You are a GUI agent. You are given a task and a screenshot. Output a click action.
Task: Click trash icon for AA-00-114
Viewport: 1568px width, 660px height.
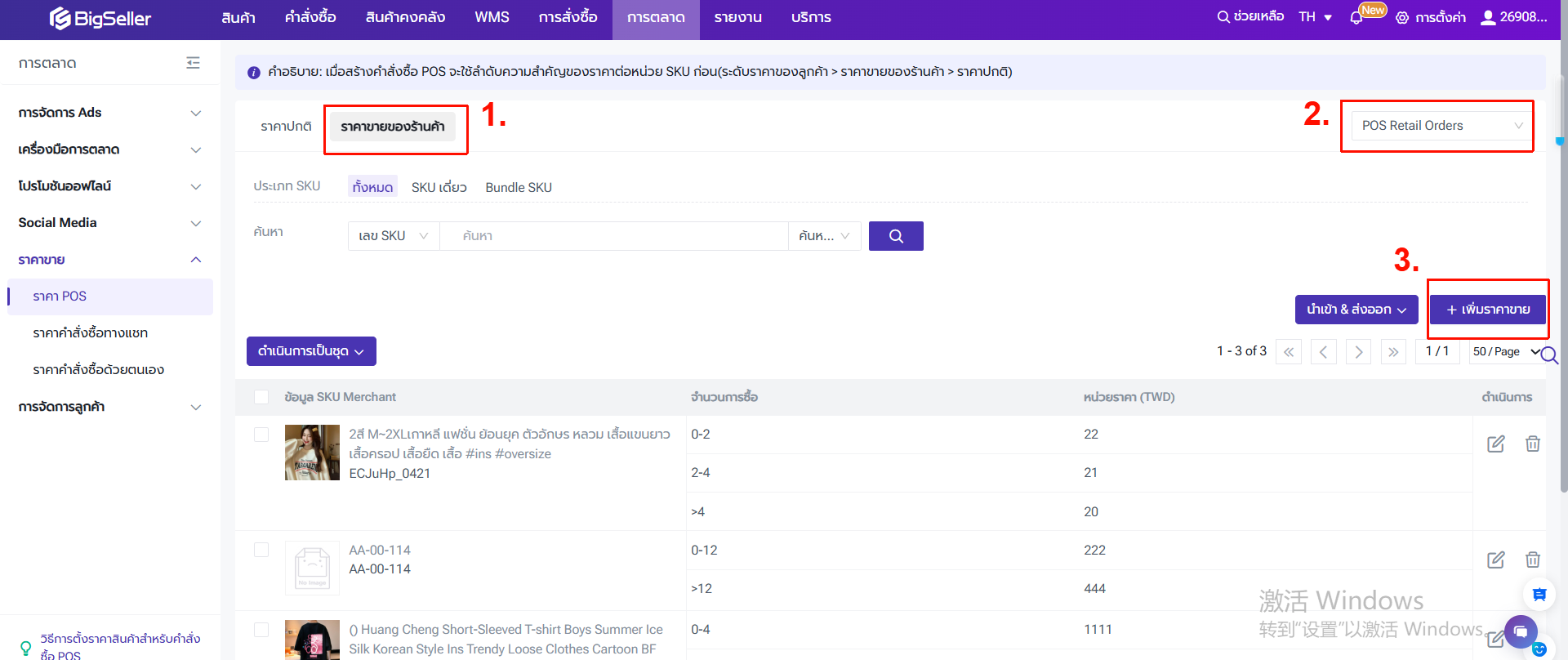pos(1533,560)
